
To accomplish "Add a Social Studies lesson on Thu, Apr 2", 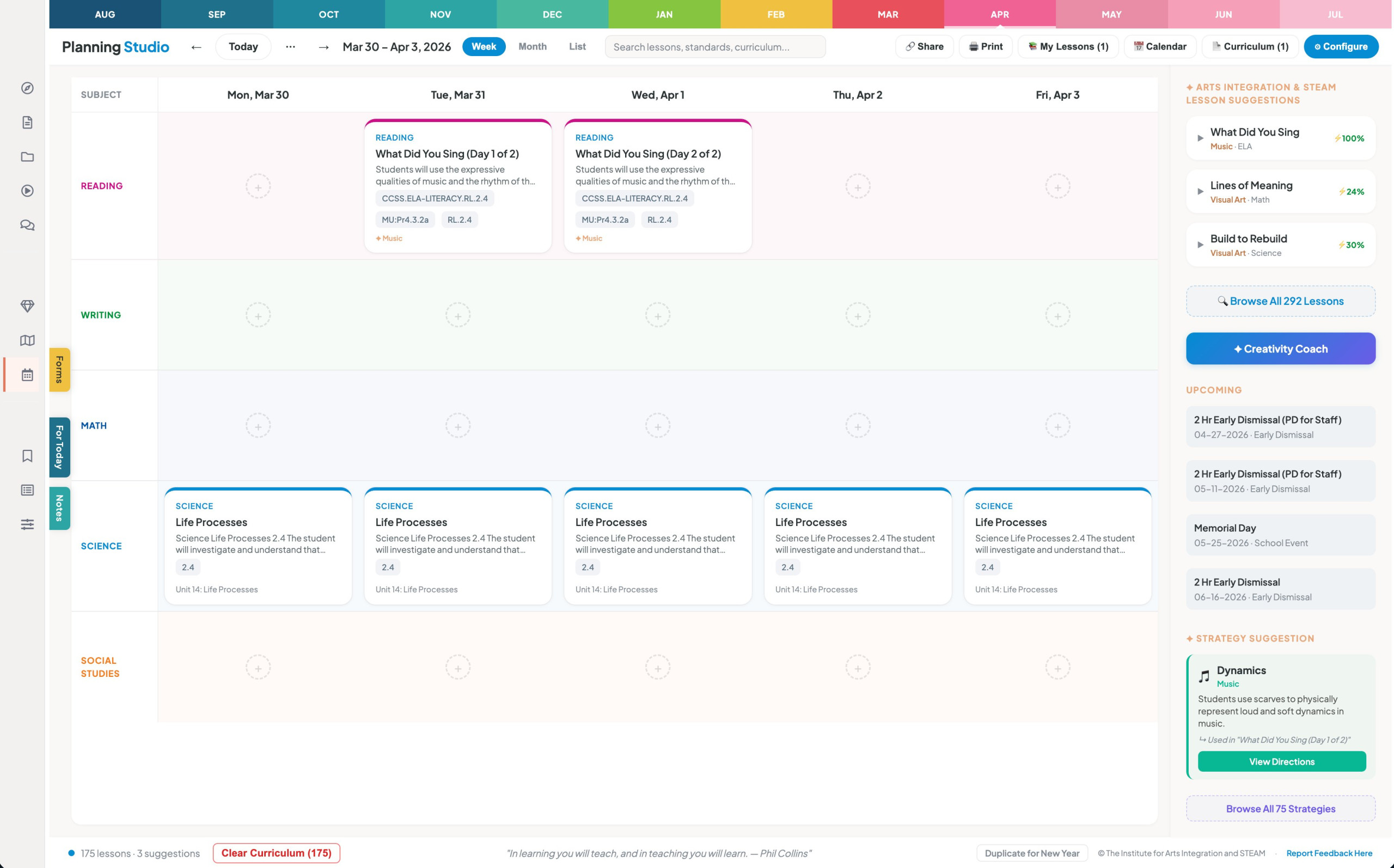I will (858, 668).
